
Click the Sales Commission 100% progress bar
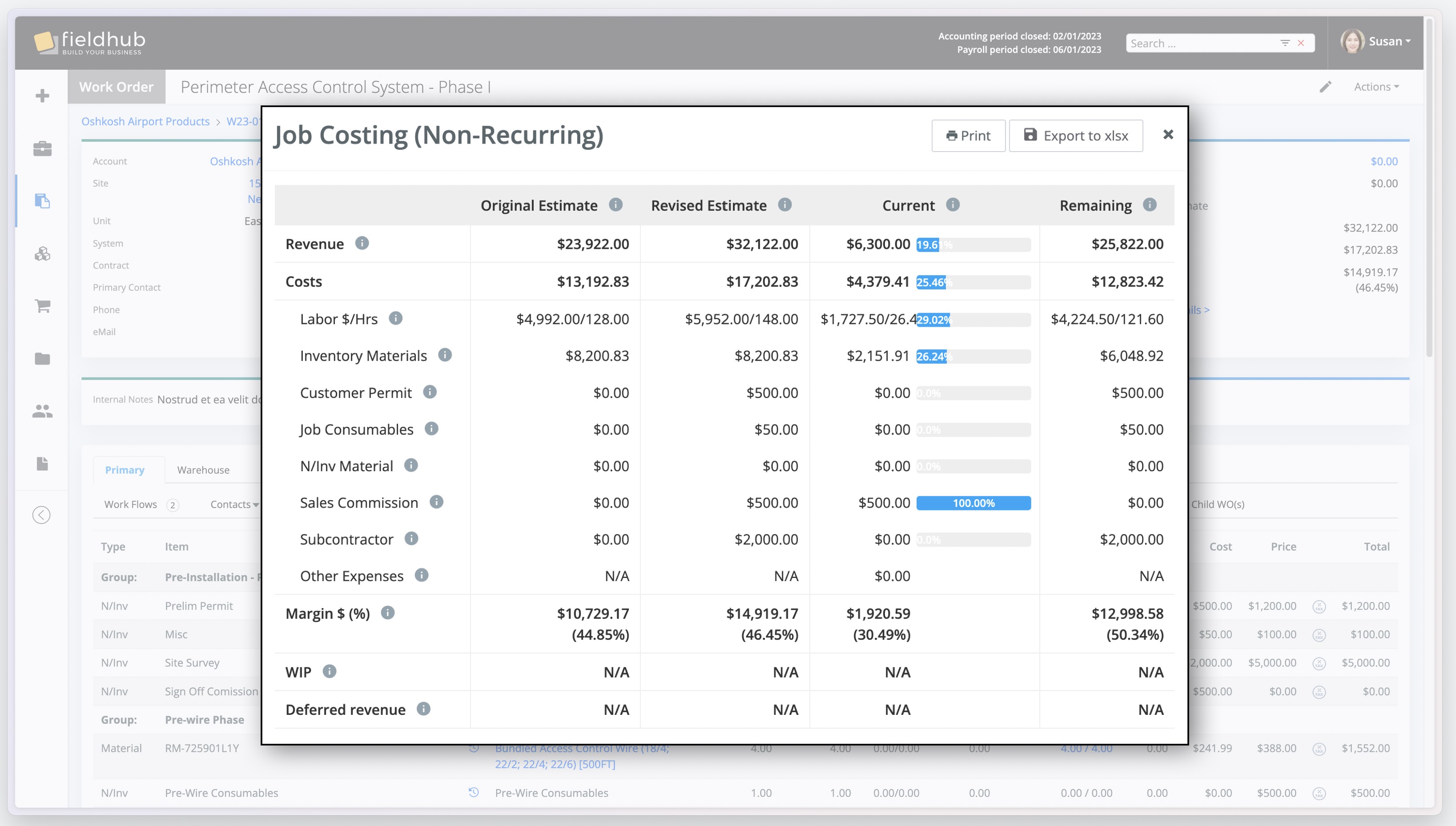click(973, 503)
